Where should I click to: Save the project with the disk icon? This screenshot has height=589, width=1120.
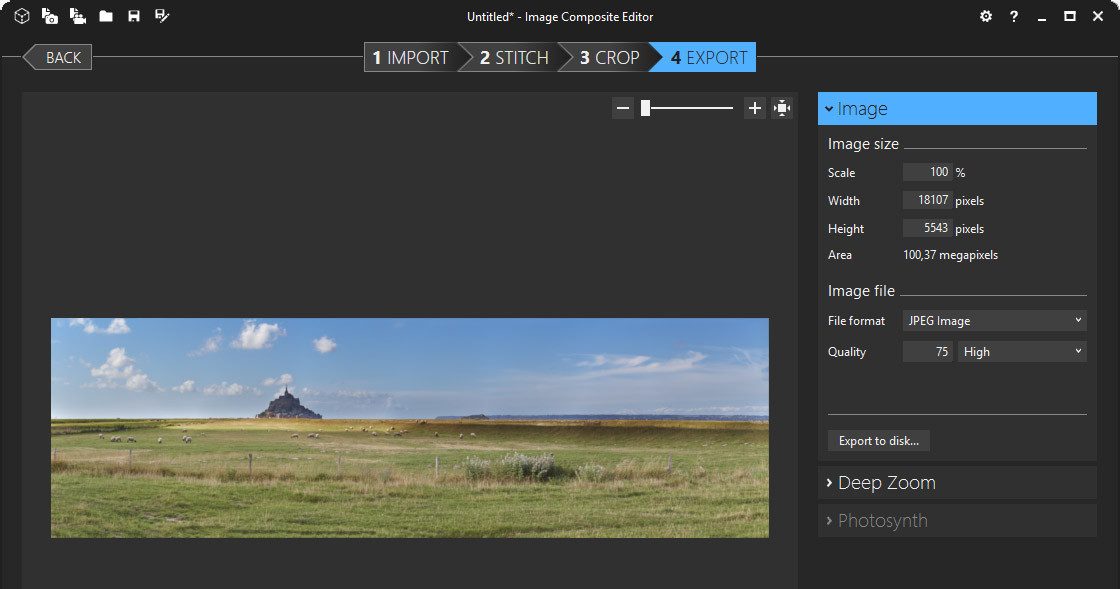(x=134, y=16)
